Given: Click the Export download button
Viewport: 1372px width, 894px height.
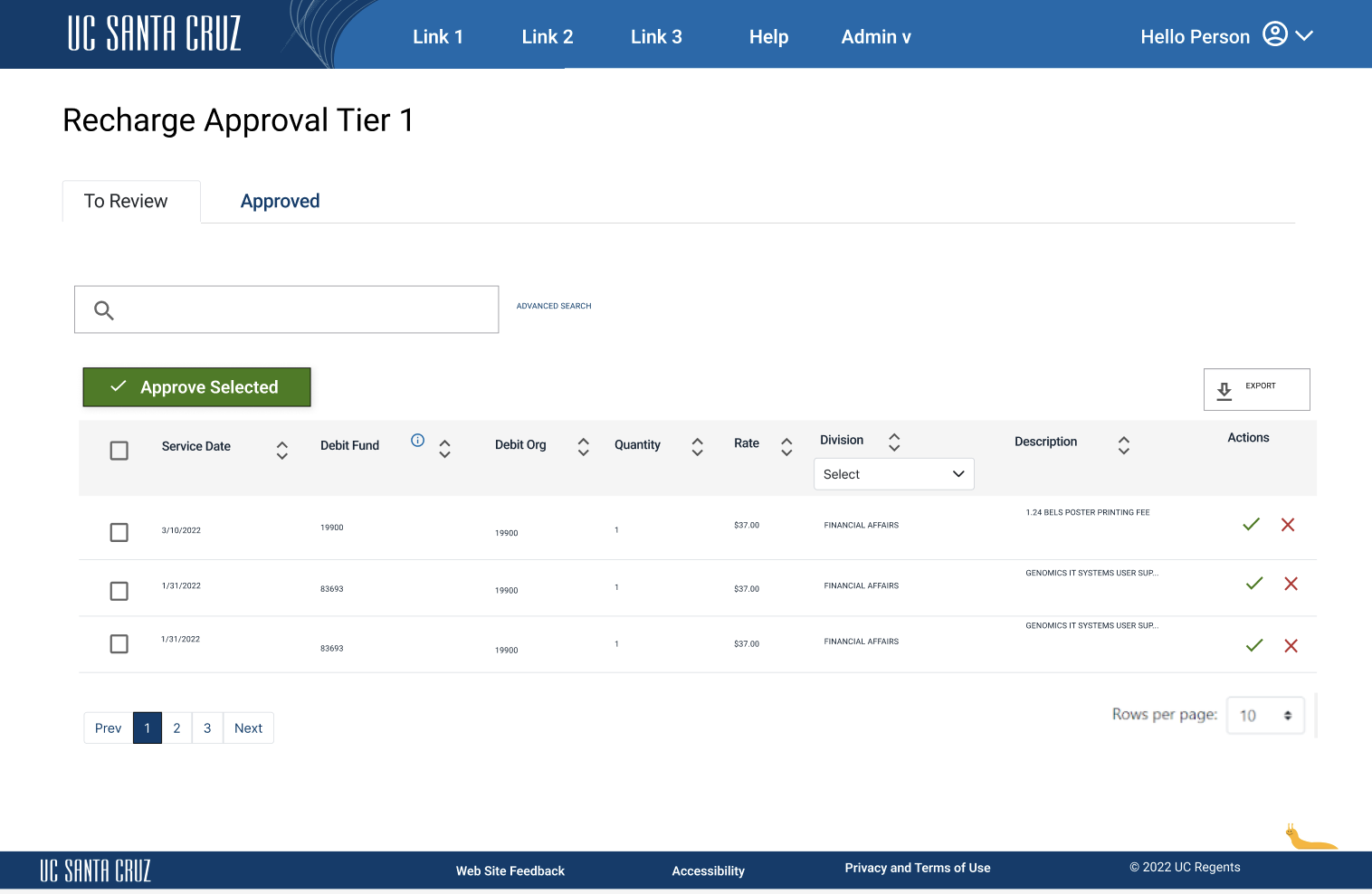Looking at the screenshot, I should click(1256, 389).
